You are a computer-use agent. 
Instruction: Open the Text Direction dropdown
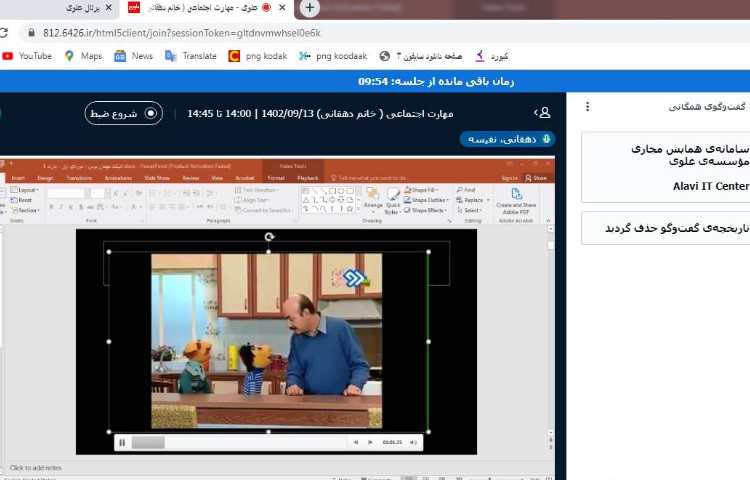(x=257, y=190)
